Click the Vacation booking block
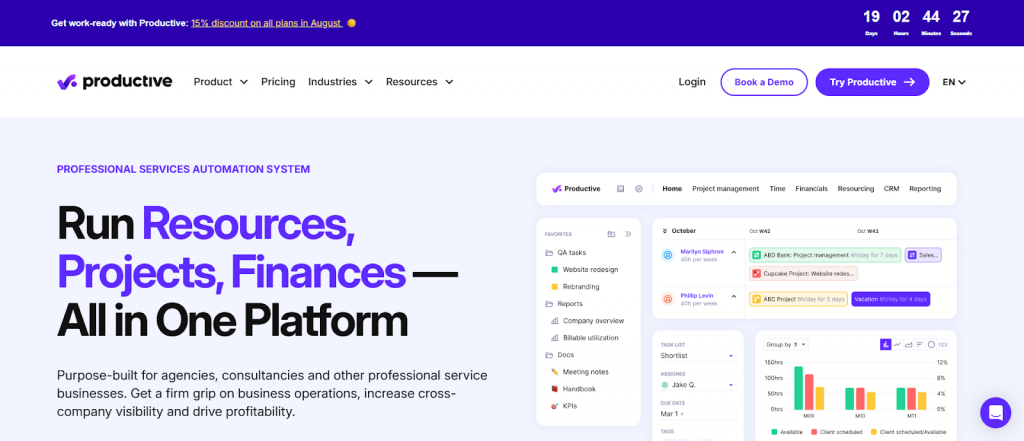Image resolution: width=1024 pixels, height=441 pixels. coord(890,299)
